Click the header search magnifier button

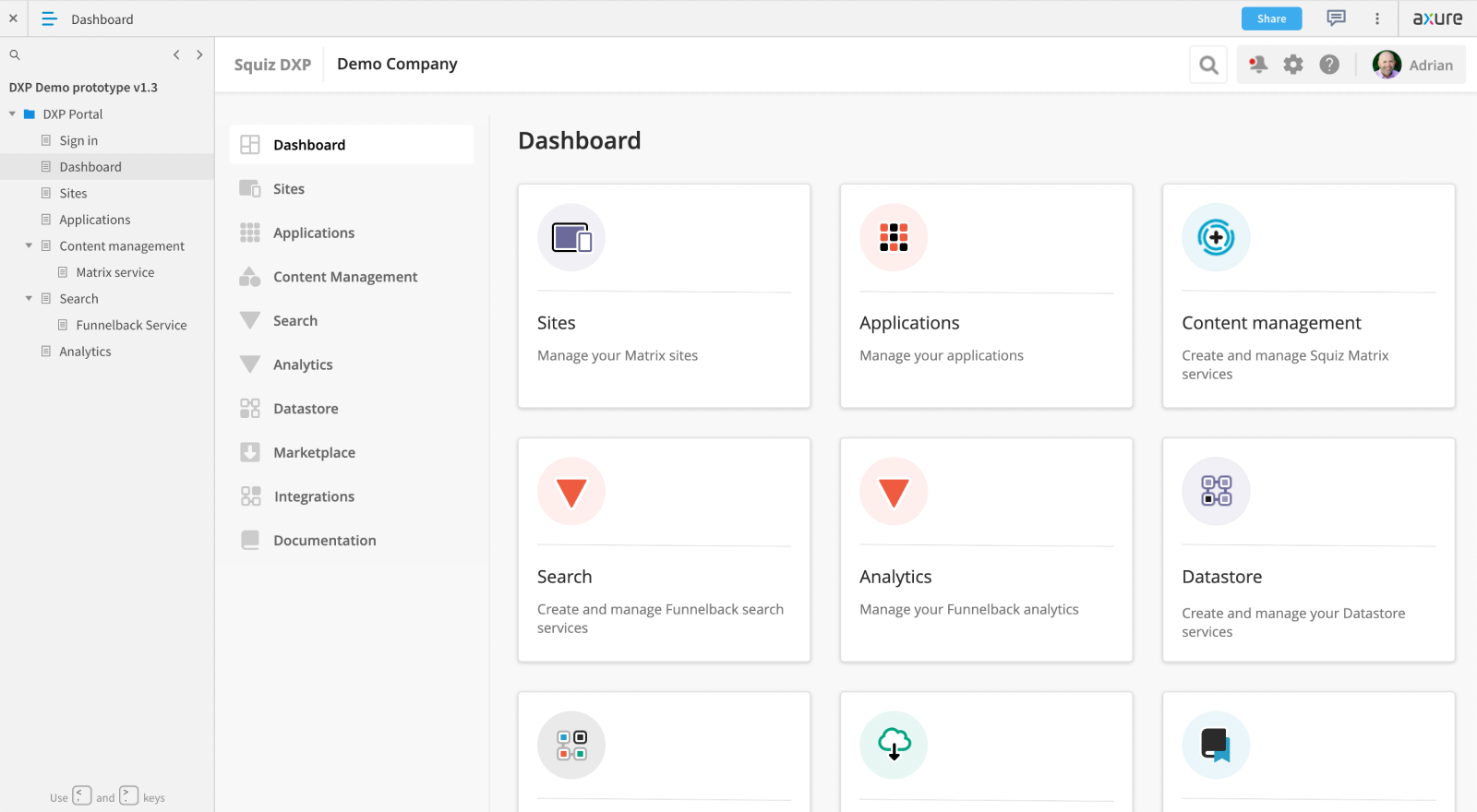pos(1208,65)
